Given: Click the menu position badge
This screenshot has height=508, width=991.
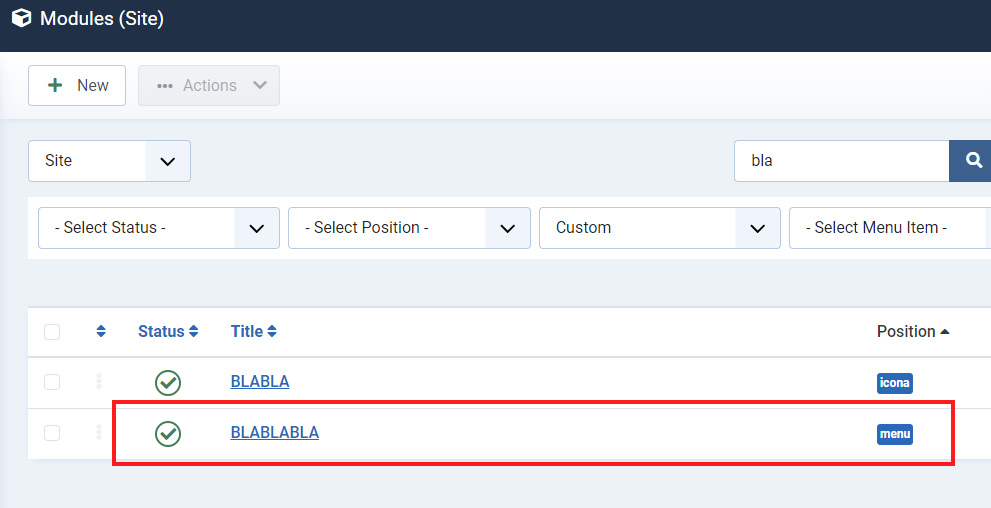Looking at the screenshot, I should pos(895,434).
